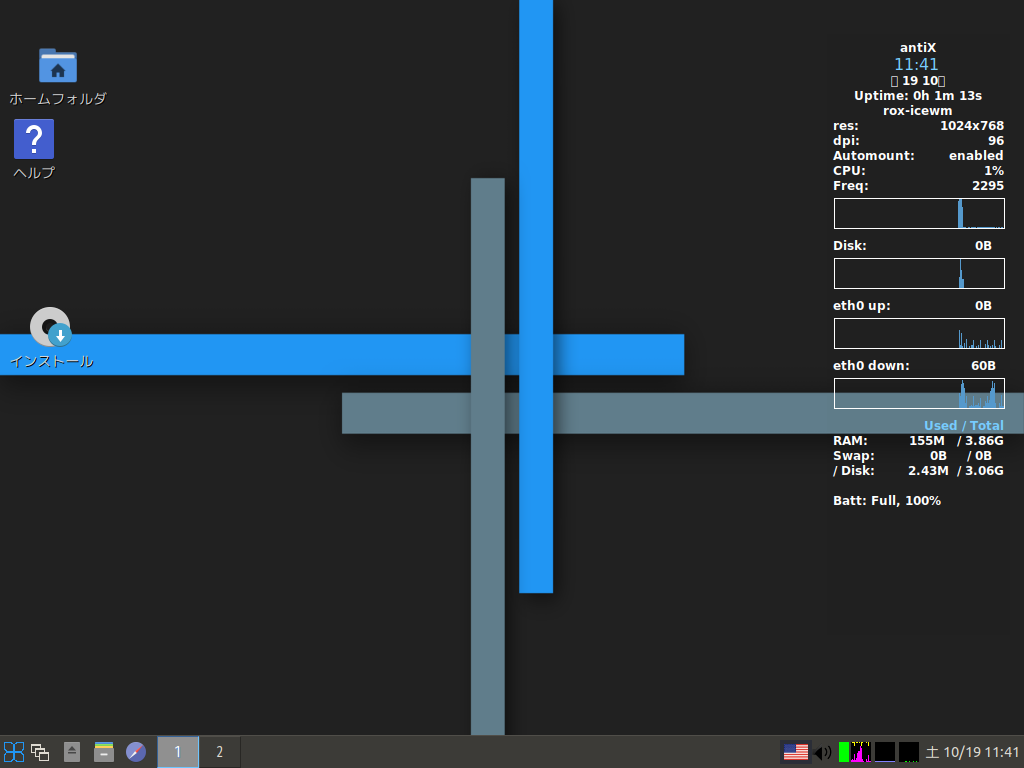Click the eject media icon in taskbar

coord(72,752)
